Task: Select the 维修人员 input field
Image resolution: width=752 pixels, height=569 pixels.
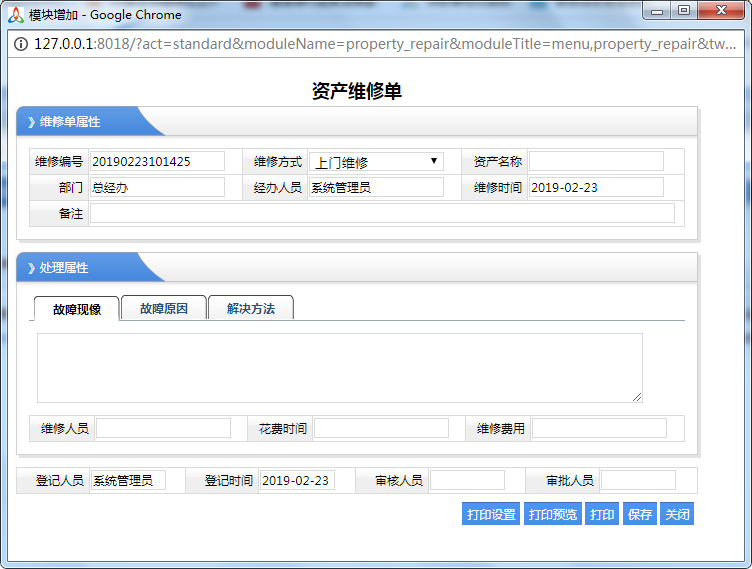Action: tap(163, 428)
